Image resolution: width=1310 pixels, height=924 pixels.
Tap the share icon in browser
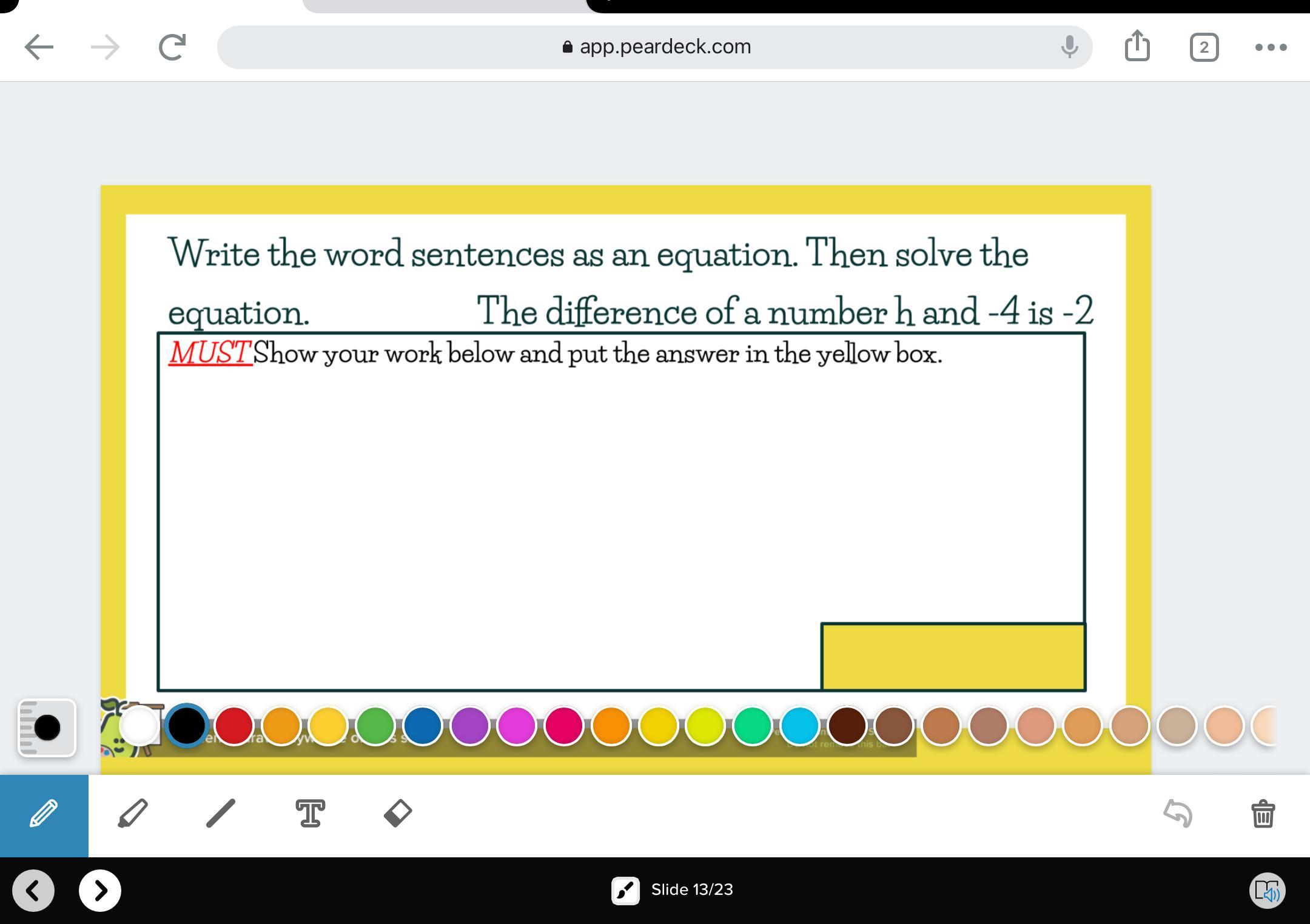1137,46
